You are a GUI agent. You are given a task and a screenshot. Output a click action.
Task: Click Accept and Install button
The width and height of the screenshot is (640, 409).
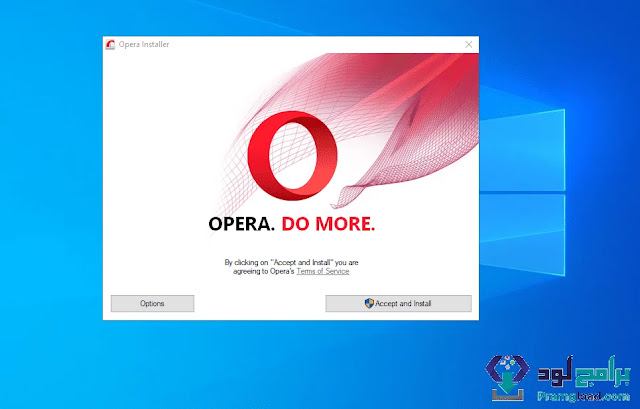point(398,303)
